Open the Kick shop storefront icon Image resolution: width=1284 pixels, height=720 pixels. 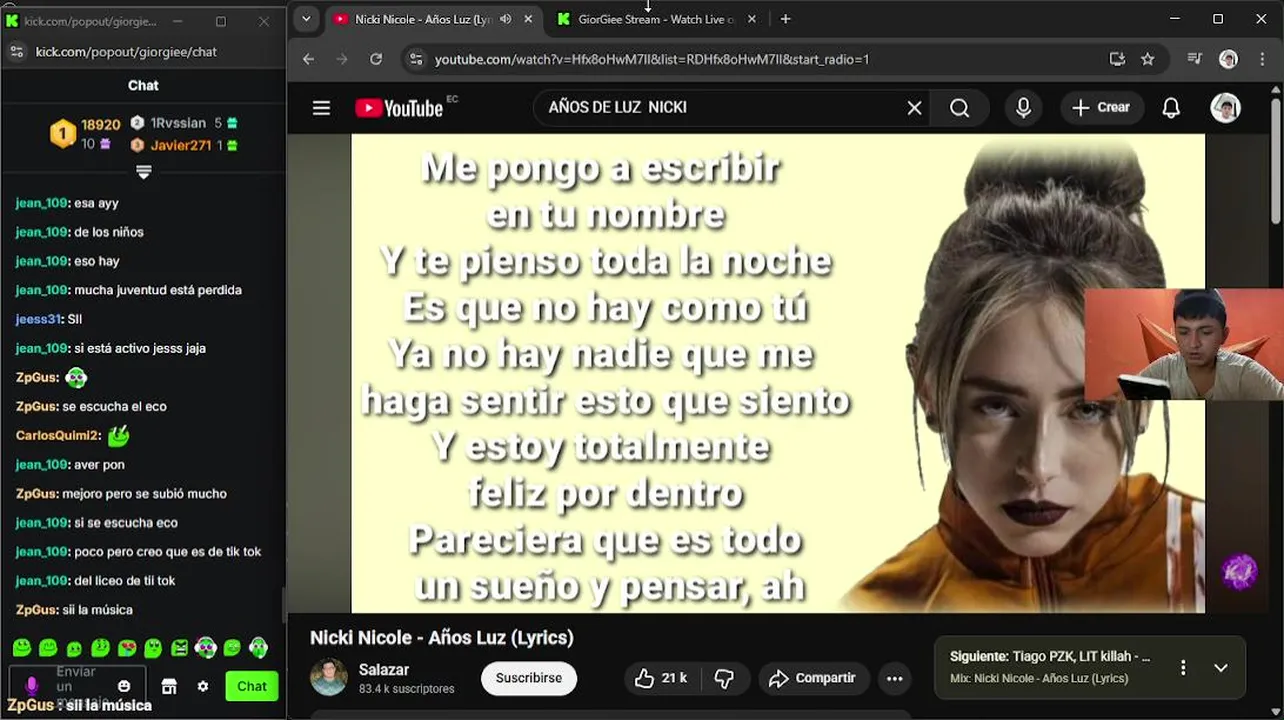[169, 686]
